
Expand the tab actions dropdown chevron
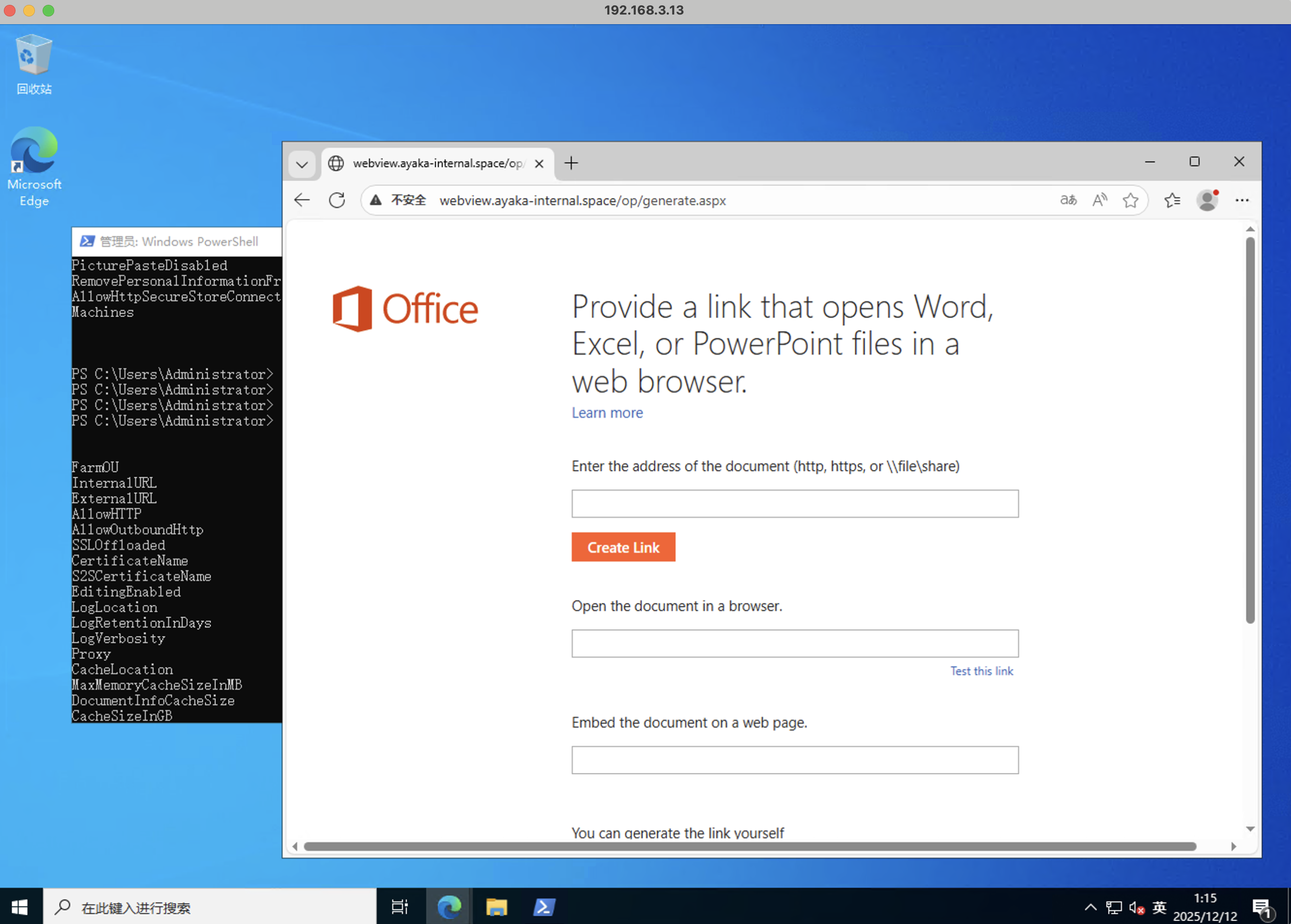(x=302, y=165)
